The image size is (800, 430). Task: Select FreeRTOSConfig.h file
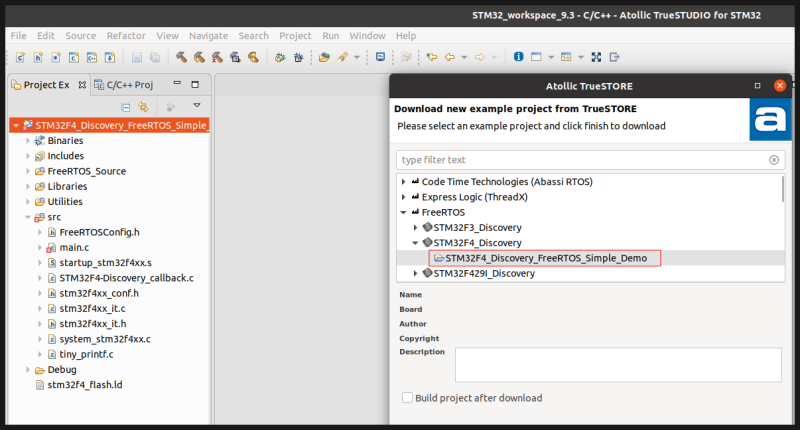point(99,232)
